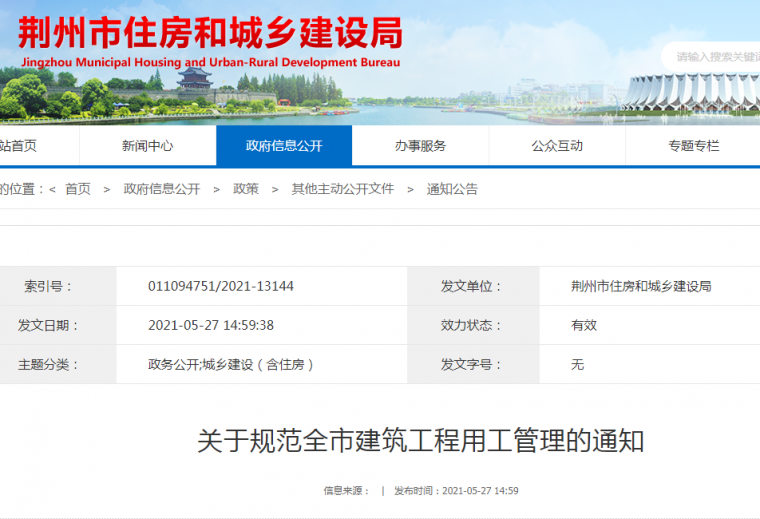This screenshot has width=760, height=519.
Task: Open the 通知公告 breadcrumb link
Action: pyautogui.click(x=452, y=189)
